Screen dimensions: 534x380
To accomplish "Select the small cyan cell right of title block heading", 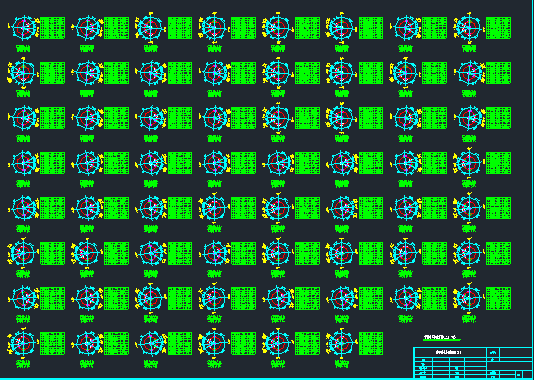I will point(493,352).
